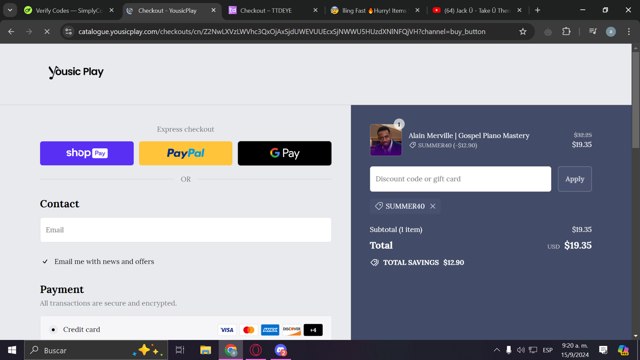The width and height of the screenshot is (640, 360).
Task: Open a new browser tab
Action: (x=537, y=10)
